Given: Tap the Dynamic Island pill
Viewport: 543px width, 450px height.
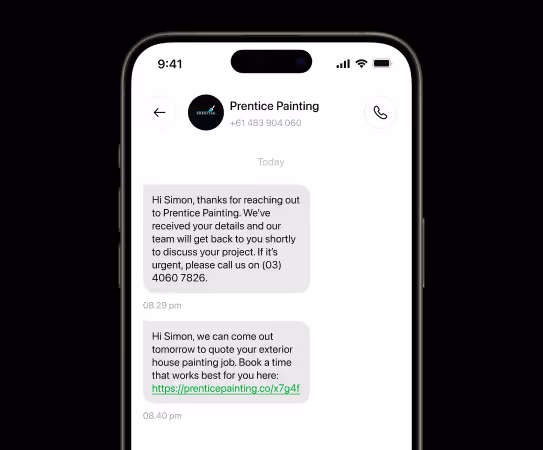Looking at the screenshot, I should (x=271, y=61).
